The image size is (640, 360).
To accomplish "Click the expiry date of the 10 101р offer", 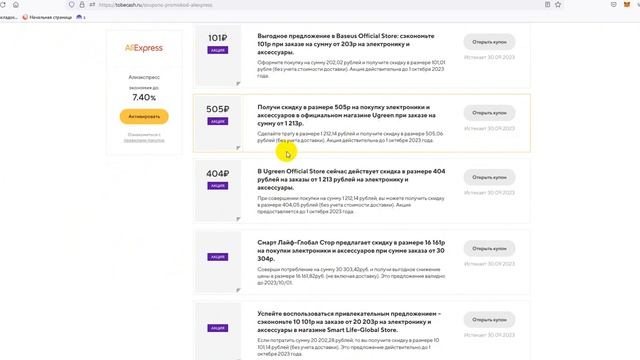I will tap(489, 335).
